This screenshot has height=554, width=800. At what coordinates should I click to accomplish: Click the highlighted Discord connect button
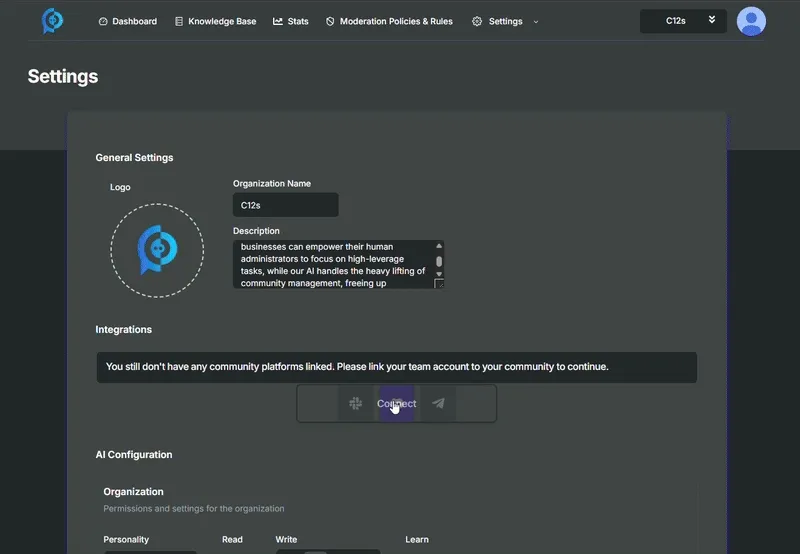point(396,404)
